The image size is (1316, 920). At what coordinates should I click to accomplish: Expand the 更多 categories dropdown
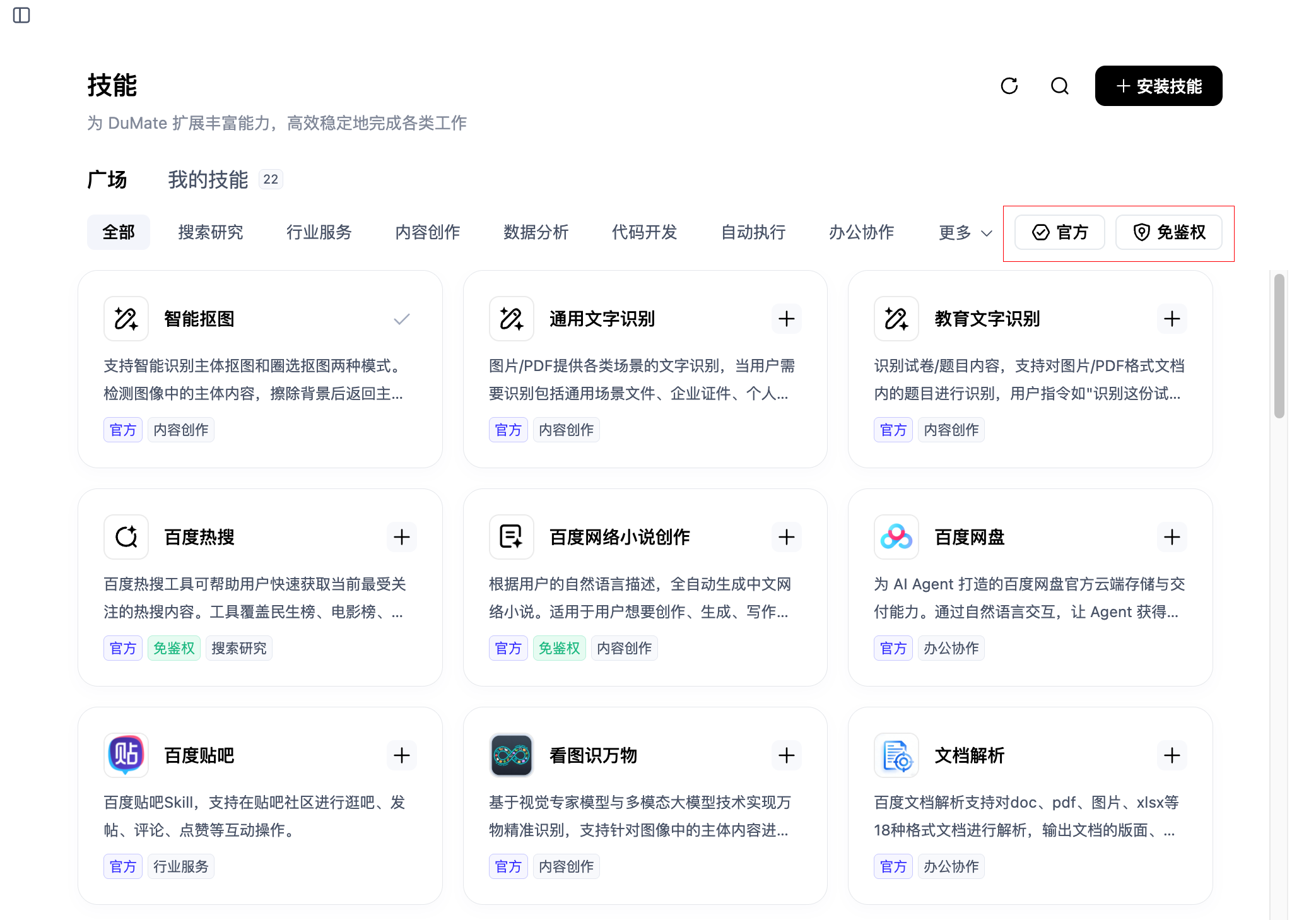tap(965, 233)
